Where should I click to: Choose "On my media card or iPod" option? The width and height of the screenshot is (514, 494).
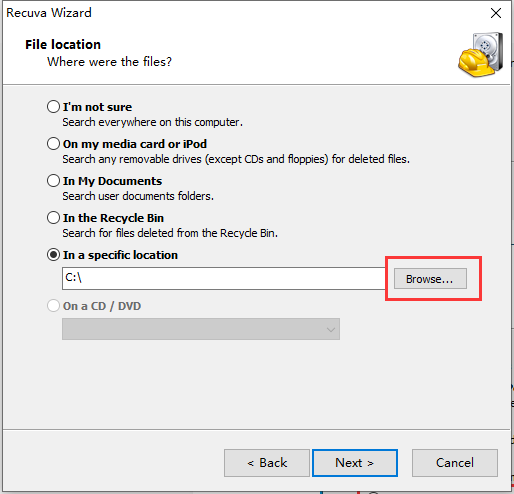tap(53, 144)
